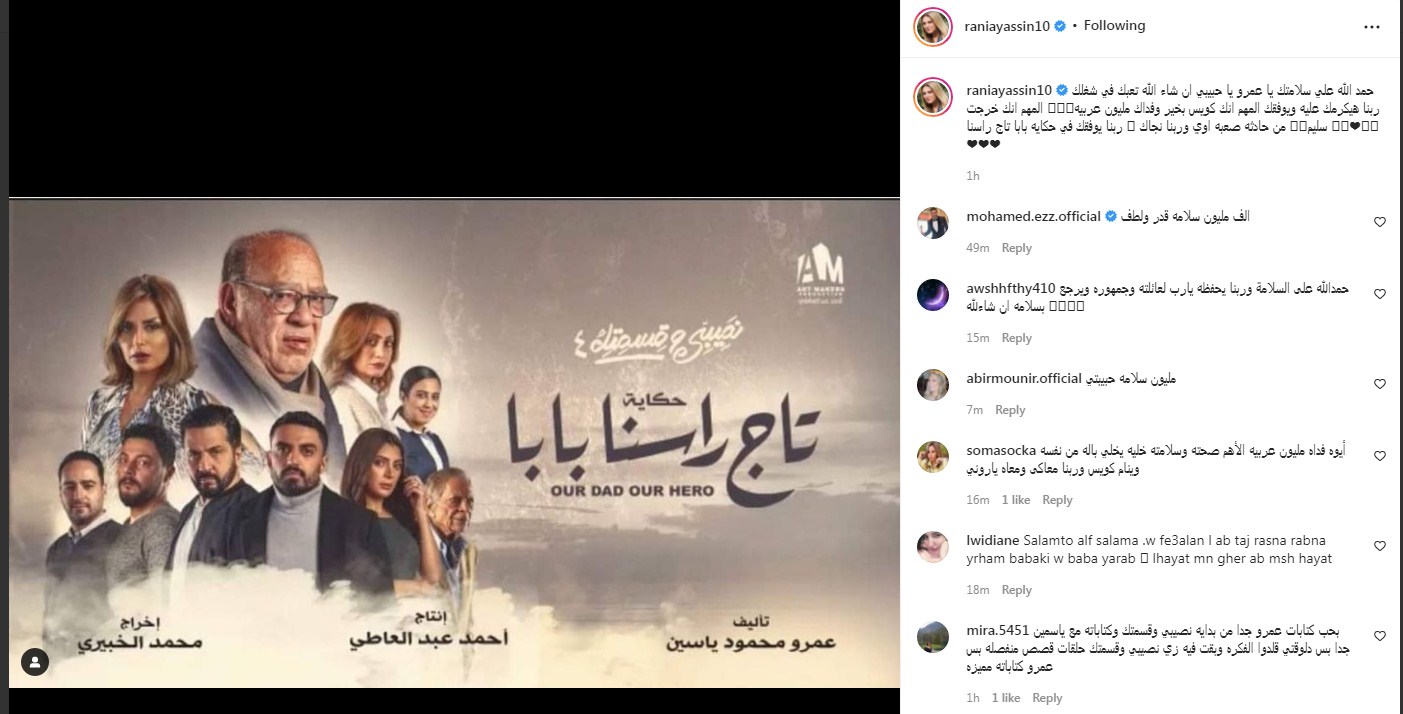This screenshot has width=1403, height=714.
Task: Open mira.5451's profile username link
Action: (x=998, y=630)
